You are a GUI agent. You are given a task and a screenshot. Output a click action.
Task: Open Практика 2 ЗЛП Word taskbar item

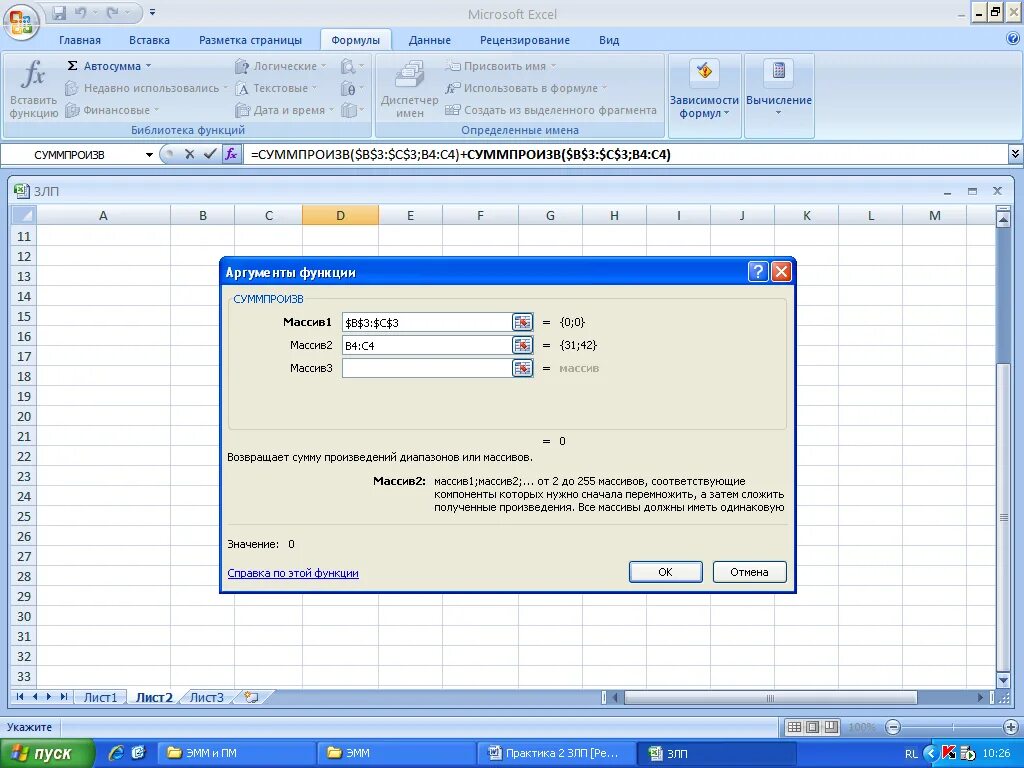click(558, 754)
